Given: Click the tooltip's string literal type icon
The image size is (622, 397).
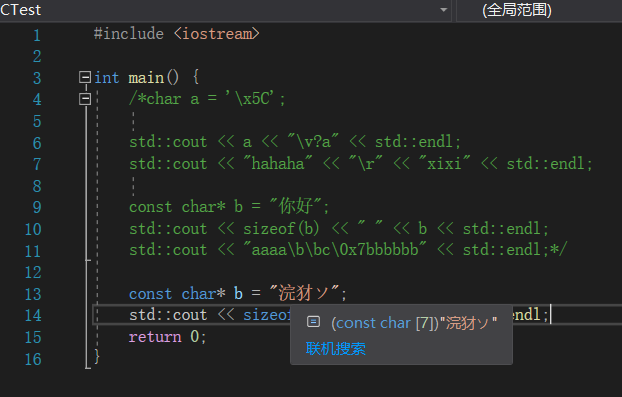Looking at the screenshot, I should pos(313,322).
